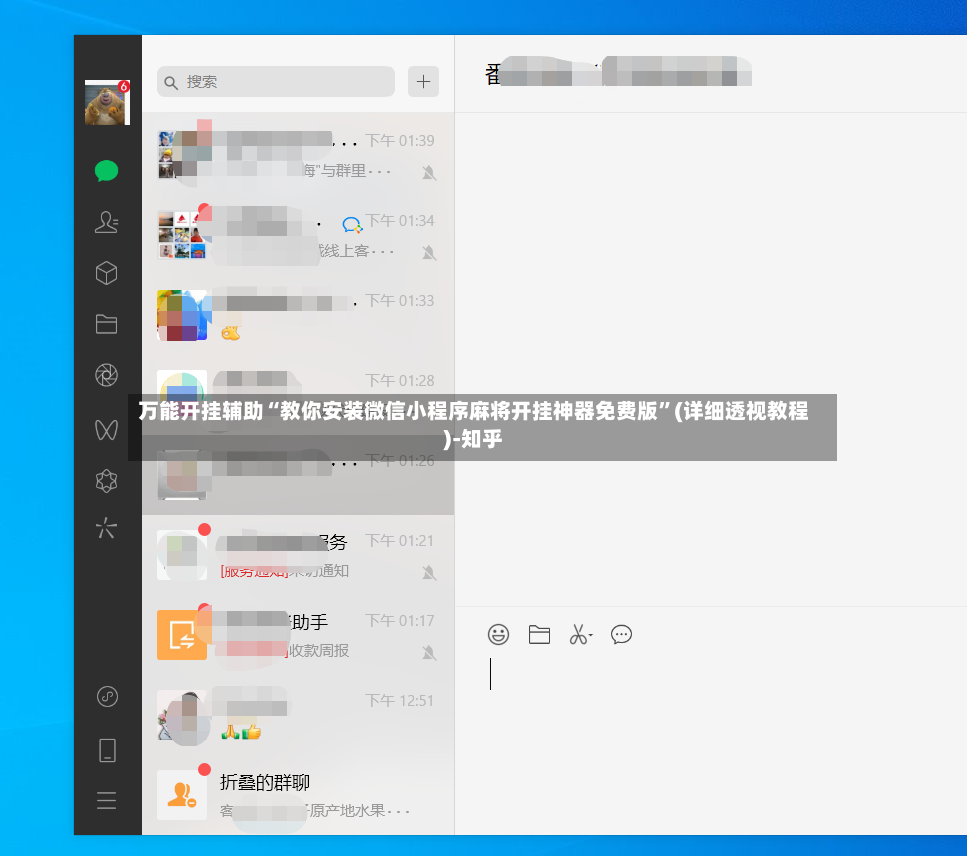This screenshot has width=967, height=856.
Task: Click the blue chat bubble icon in the 01:34 row
Action: 352,224
